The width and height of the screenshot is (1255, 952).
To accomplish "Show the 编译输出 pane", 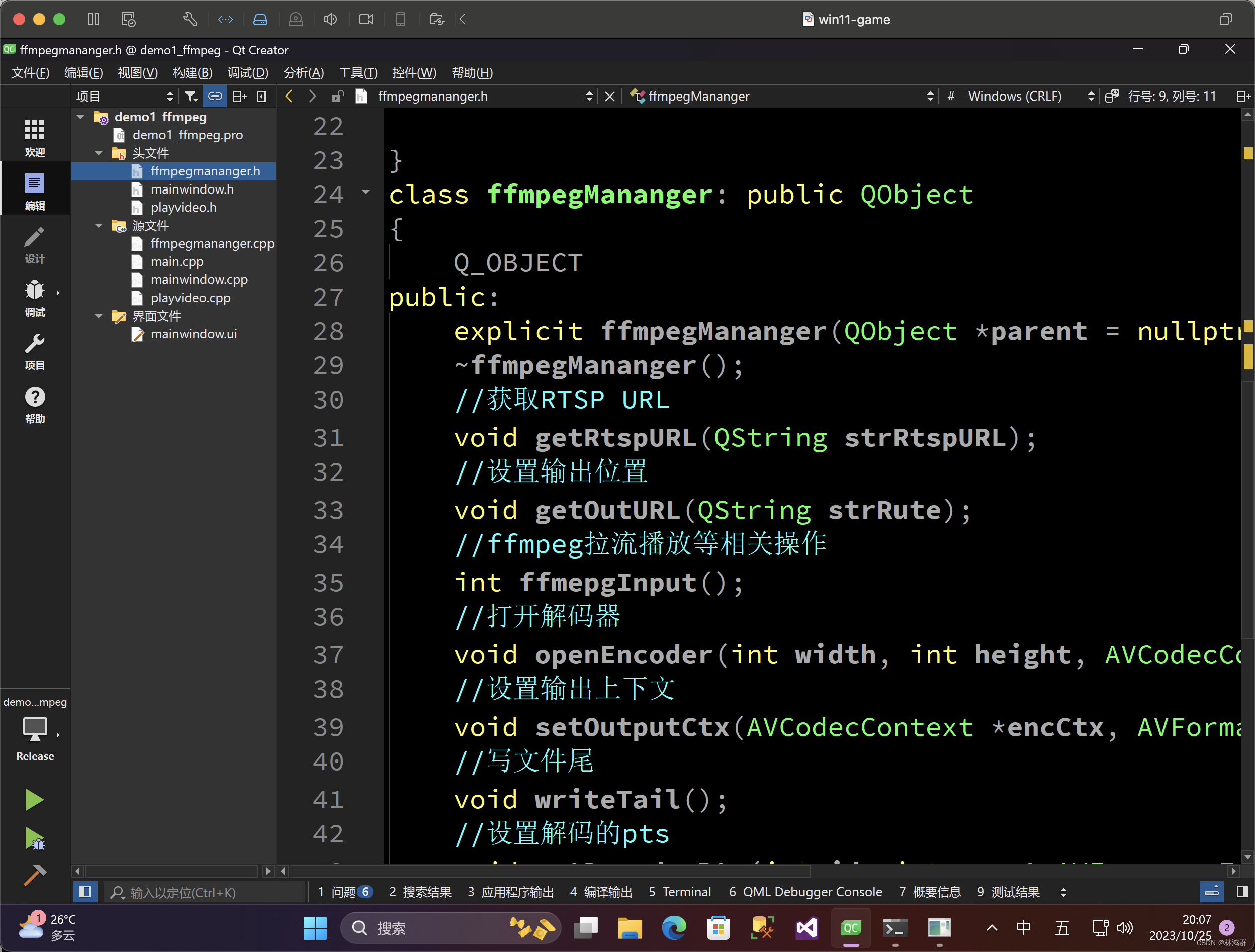I will click(x=601, y=892).
